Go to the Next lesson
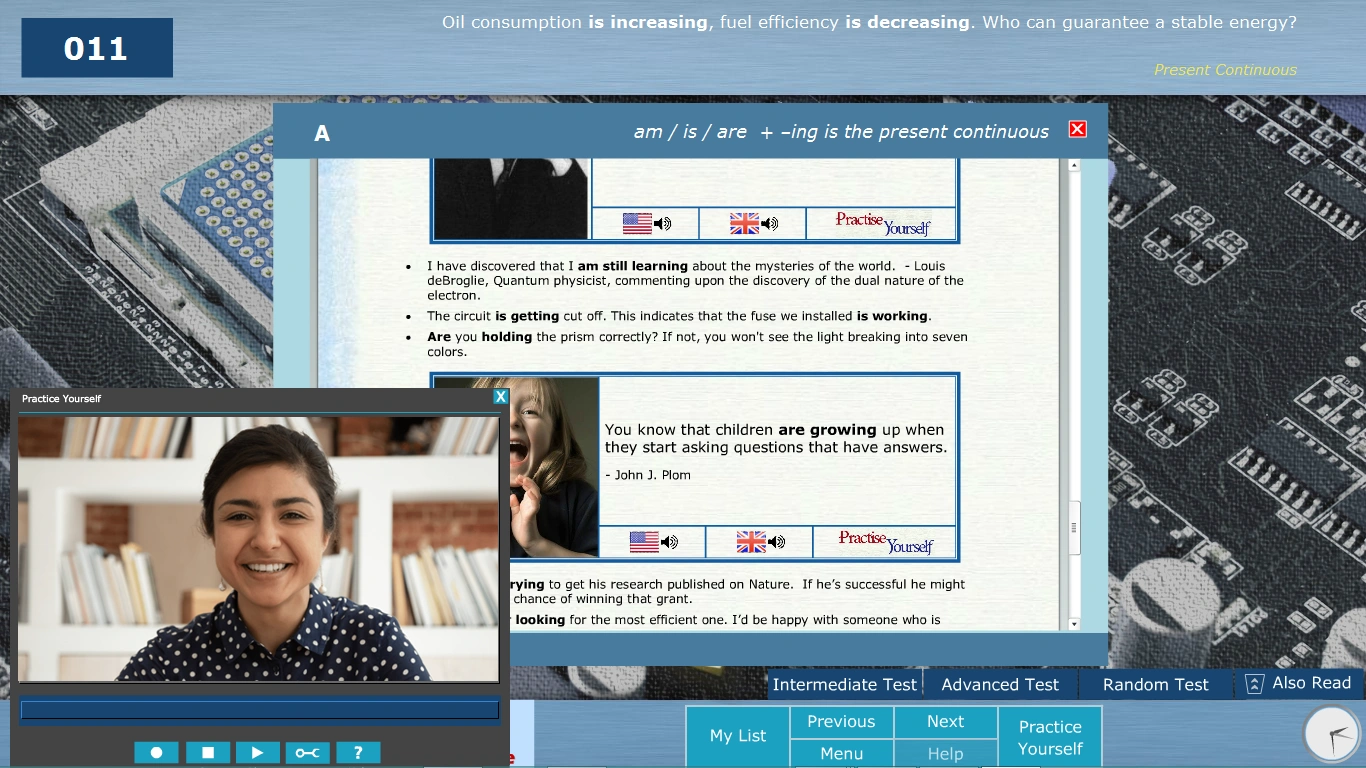Viewport: 1366px width, 768px height. pyautogui.click(x=945, y=722)
